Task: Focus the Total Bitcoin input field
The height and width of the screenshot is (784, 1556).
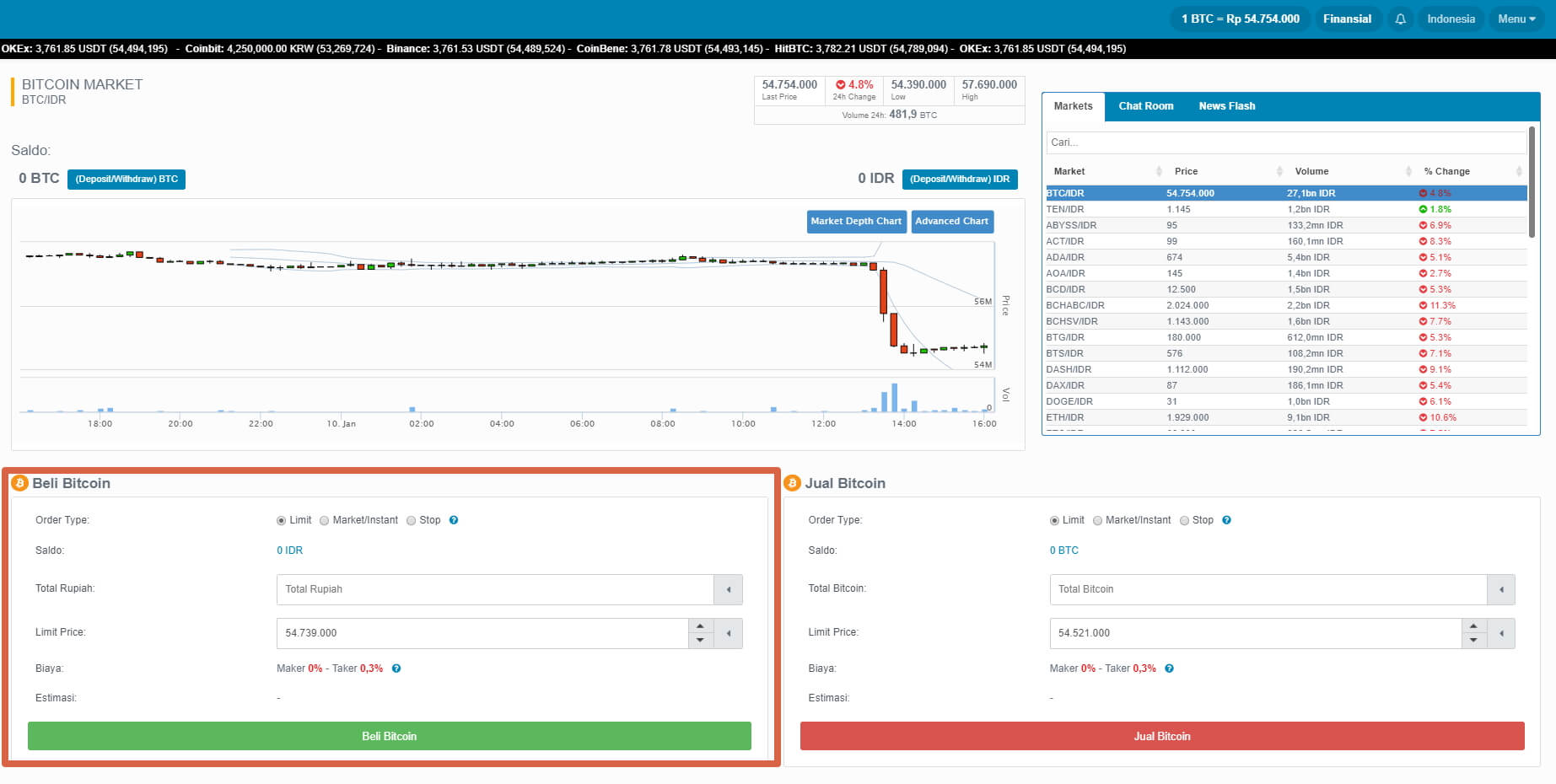Action: point(1268,589)
